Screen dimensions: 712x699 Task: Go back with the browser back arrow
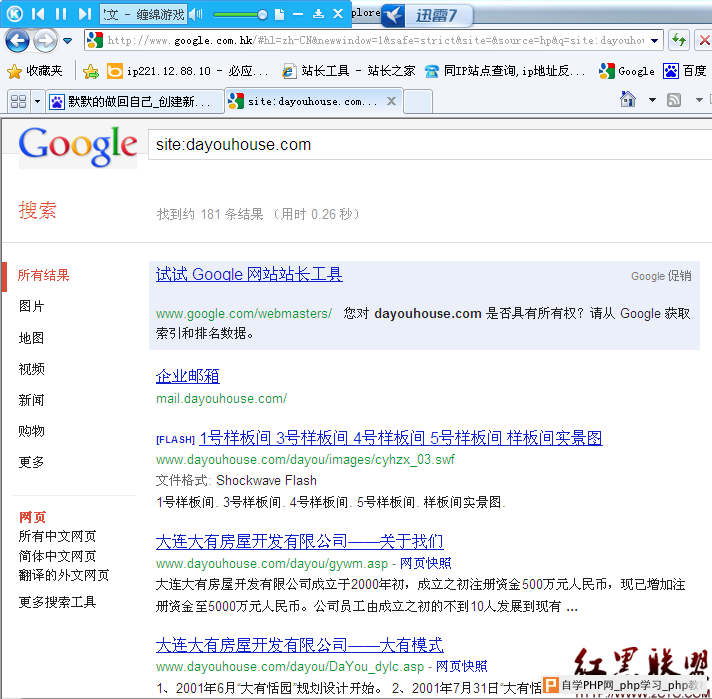coord(17,40)
